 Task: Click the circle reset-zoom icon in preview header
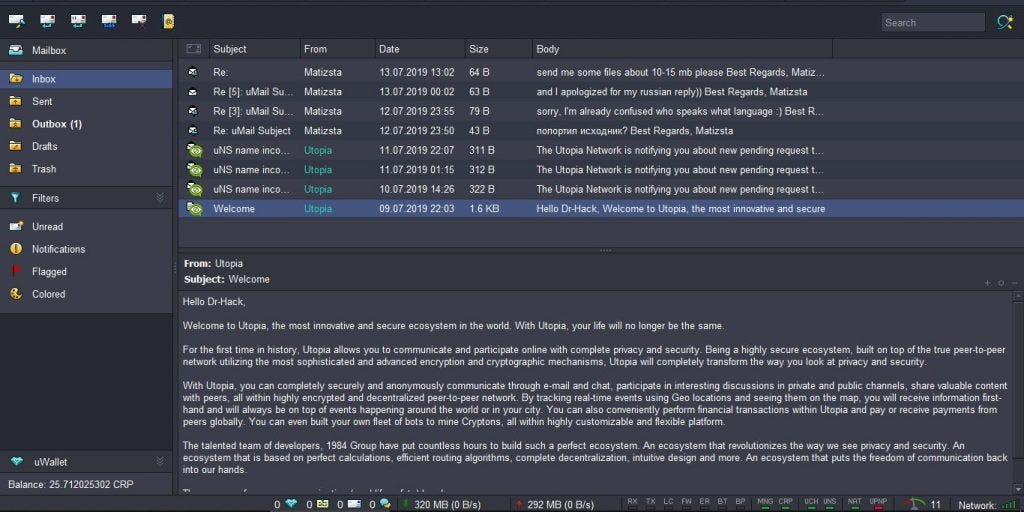(1000, 283)
